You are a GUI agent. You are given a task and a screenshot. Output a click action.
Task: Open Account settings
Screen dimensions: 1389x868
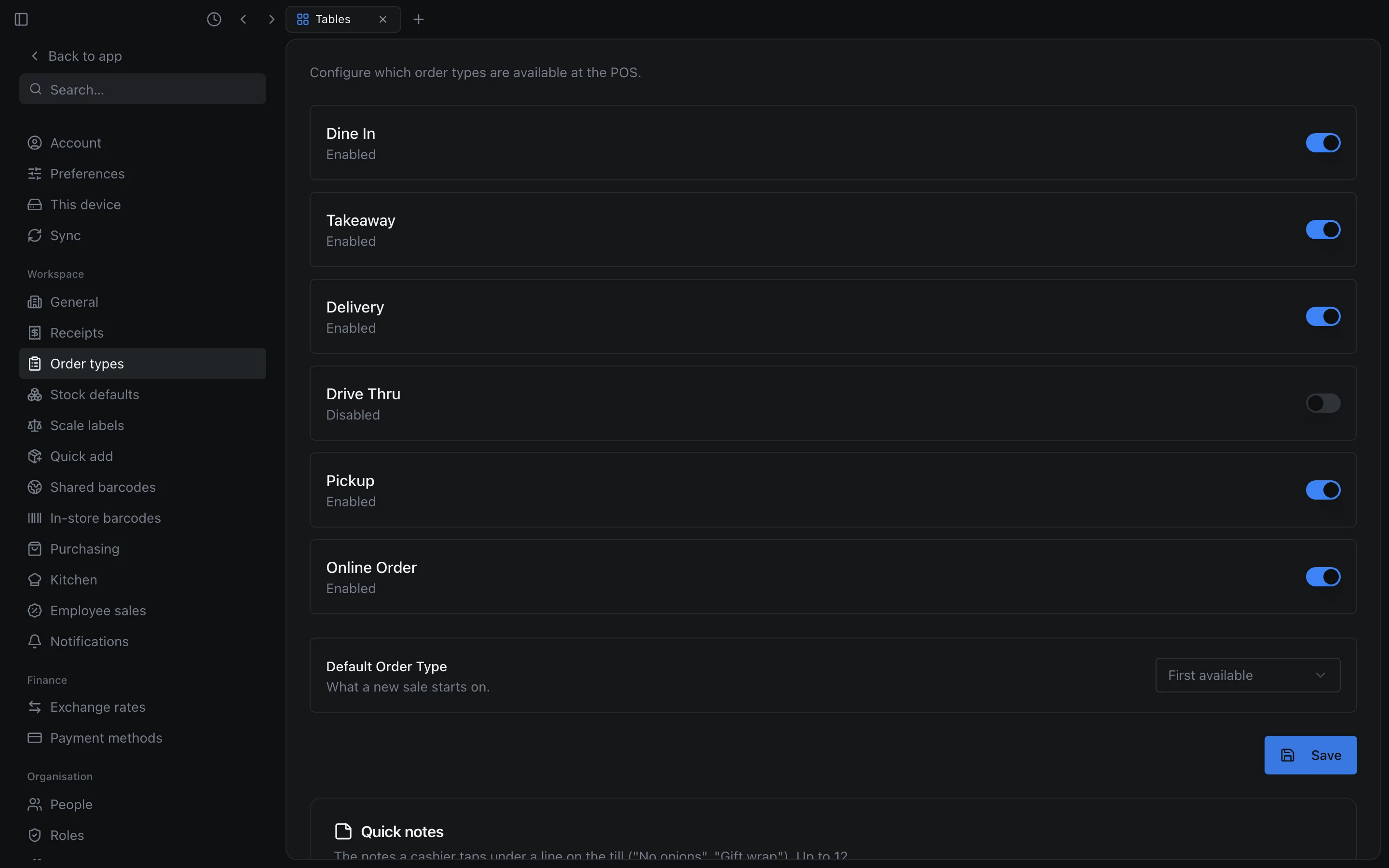click(x=142, y=143)
